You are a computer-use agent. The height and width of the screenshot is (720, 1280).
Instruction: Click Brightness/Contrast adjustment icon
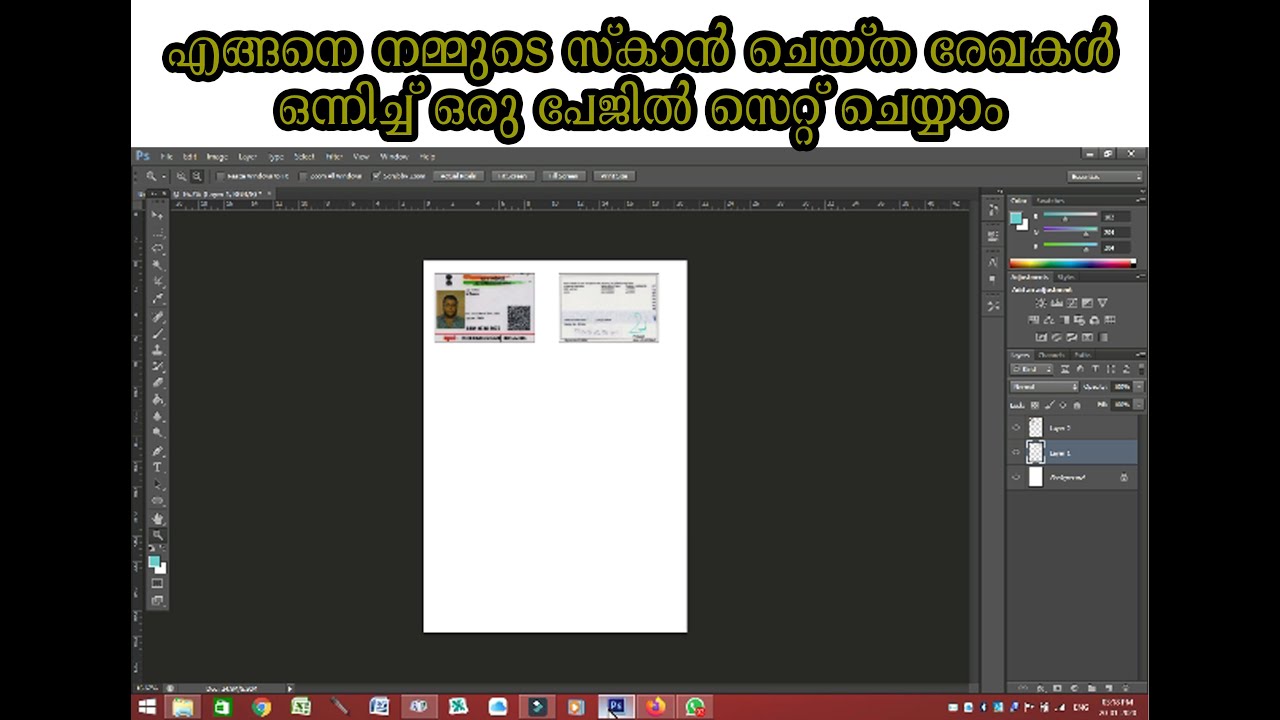pos(1041,302)
